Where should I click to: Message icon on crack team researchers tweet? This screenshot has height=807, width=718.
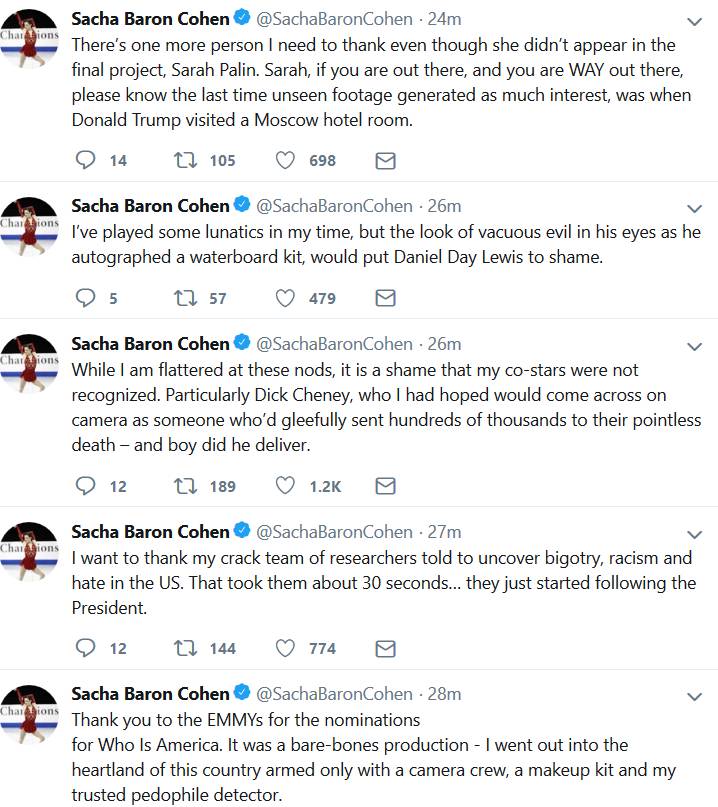(x=385, y=648)
